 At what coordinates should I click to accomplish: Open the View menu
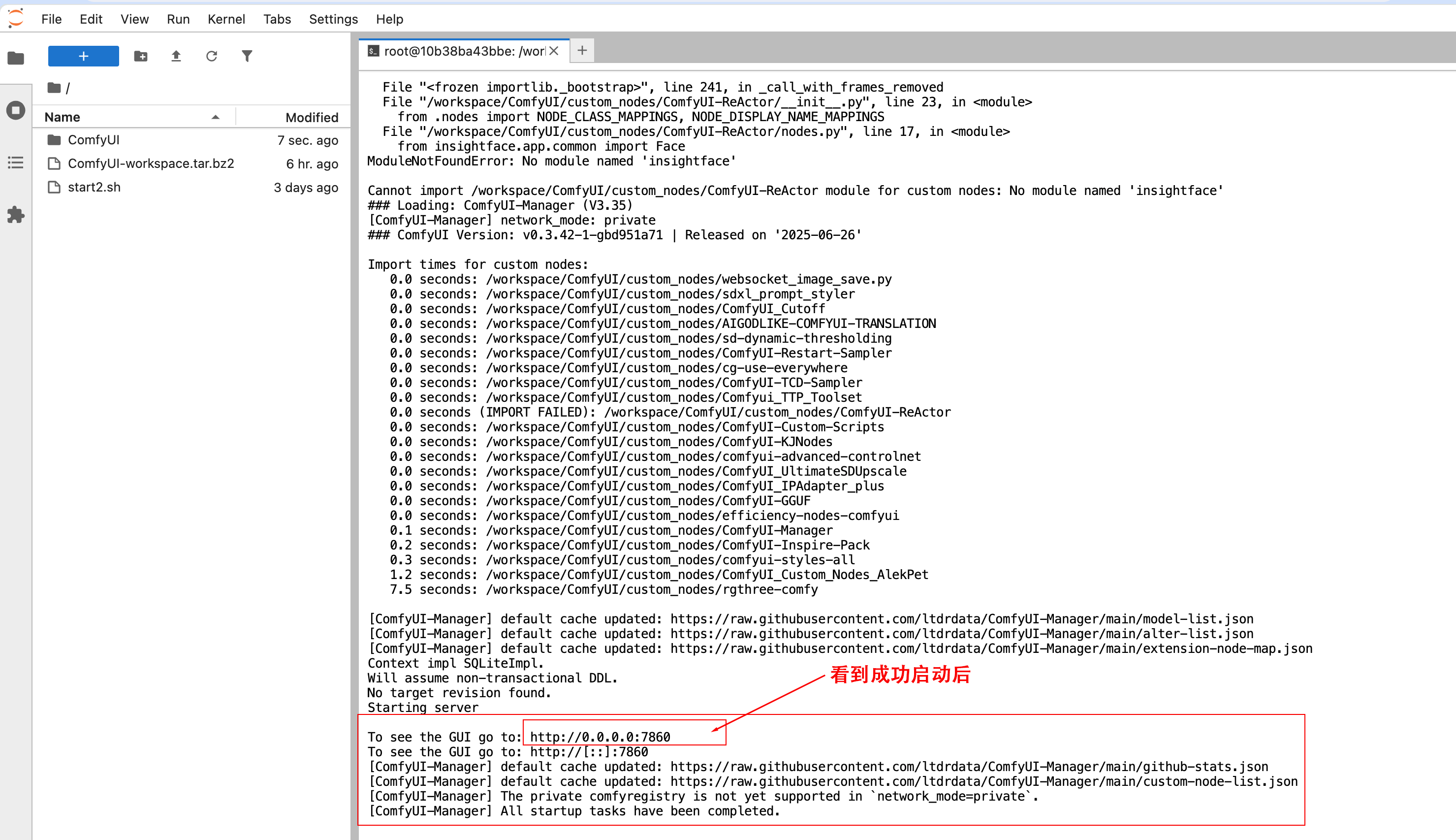click(x=134, y=19)
